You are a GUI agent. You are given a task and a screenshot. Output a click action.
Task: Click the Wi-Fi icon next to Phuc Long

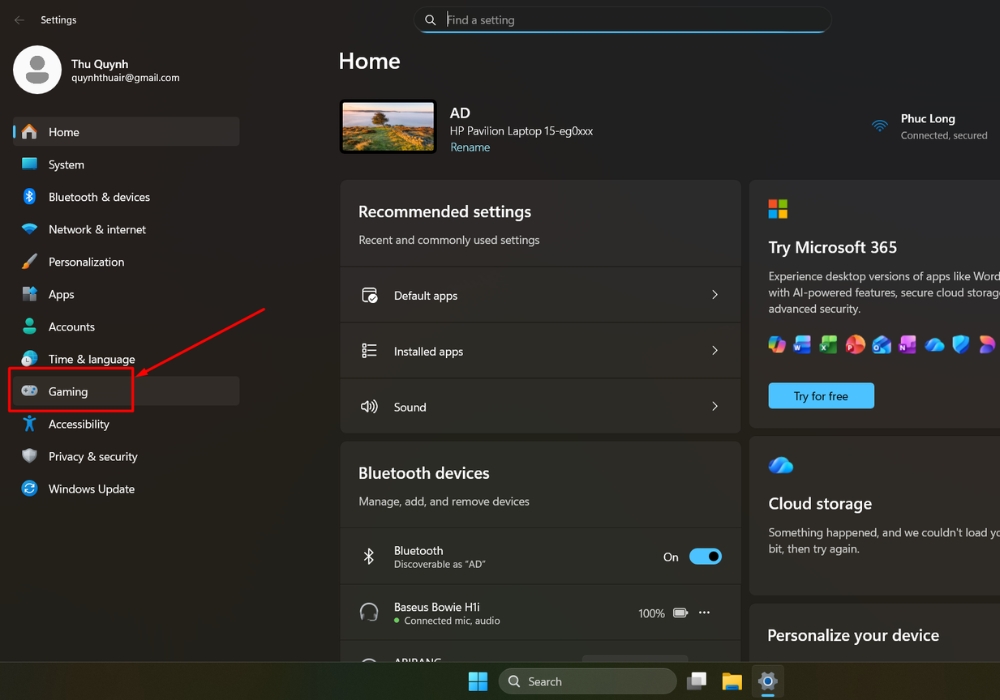coord(879,126)
